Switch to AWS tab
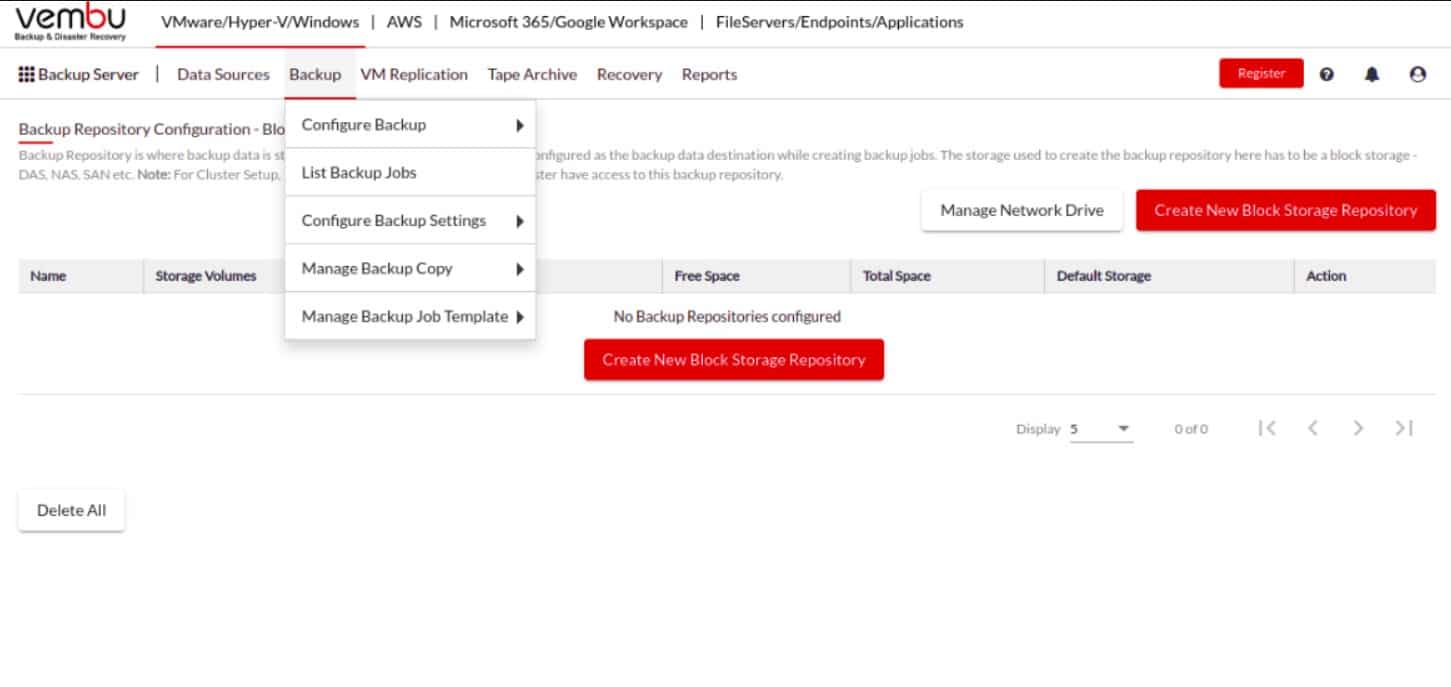This screenshot has height=687, width=1451. pos(404,22)
